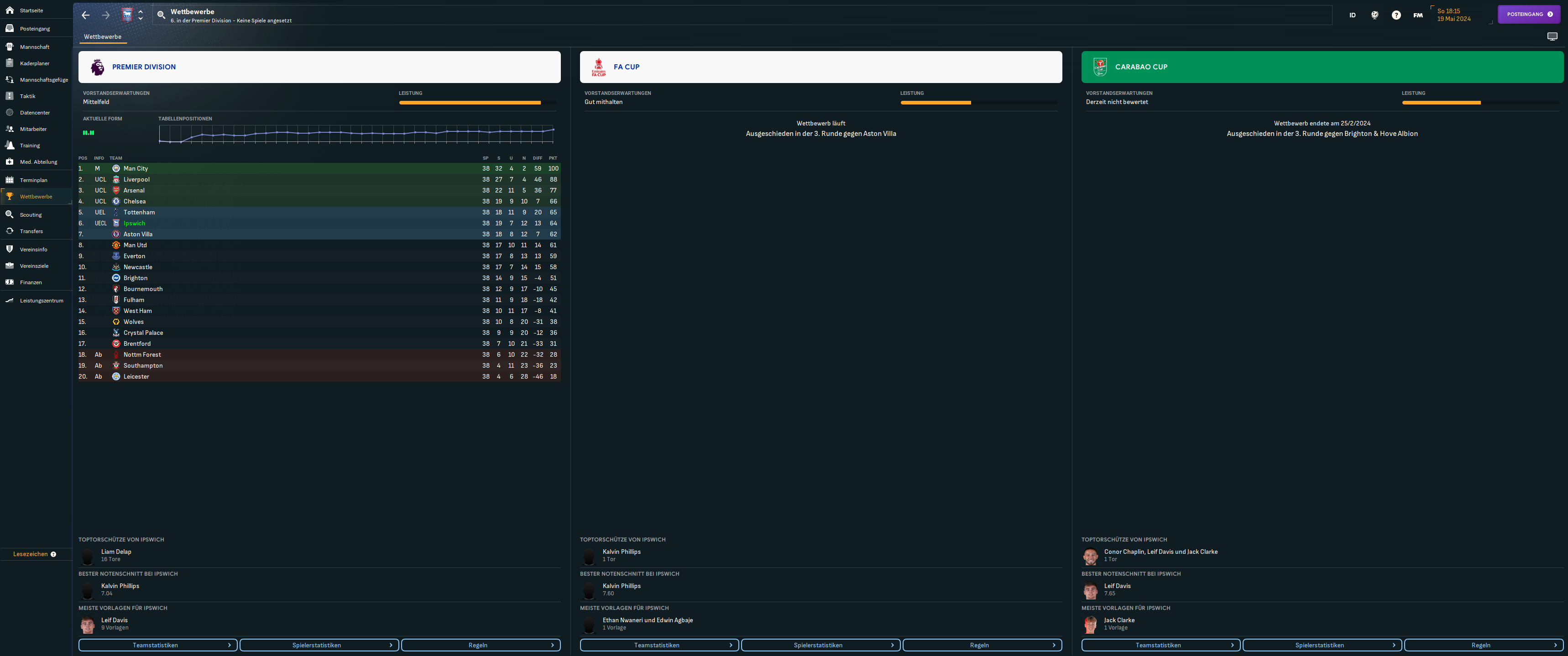The height and width of the screenshot is (656, 1568).
Task: Click Carabao Cup Leistung progress bar
Action: 1480,103
